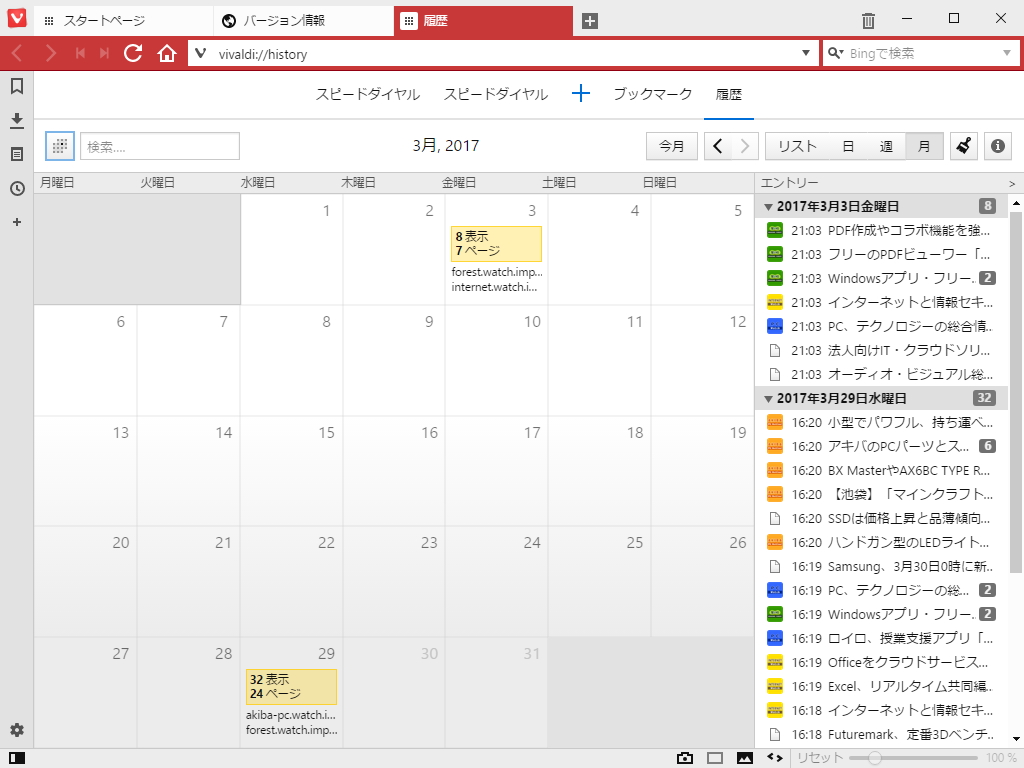The width and height of the screenshot is (1024, 768).
Task: Add a web panel with plus icon
Action: pos(17,222)
